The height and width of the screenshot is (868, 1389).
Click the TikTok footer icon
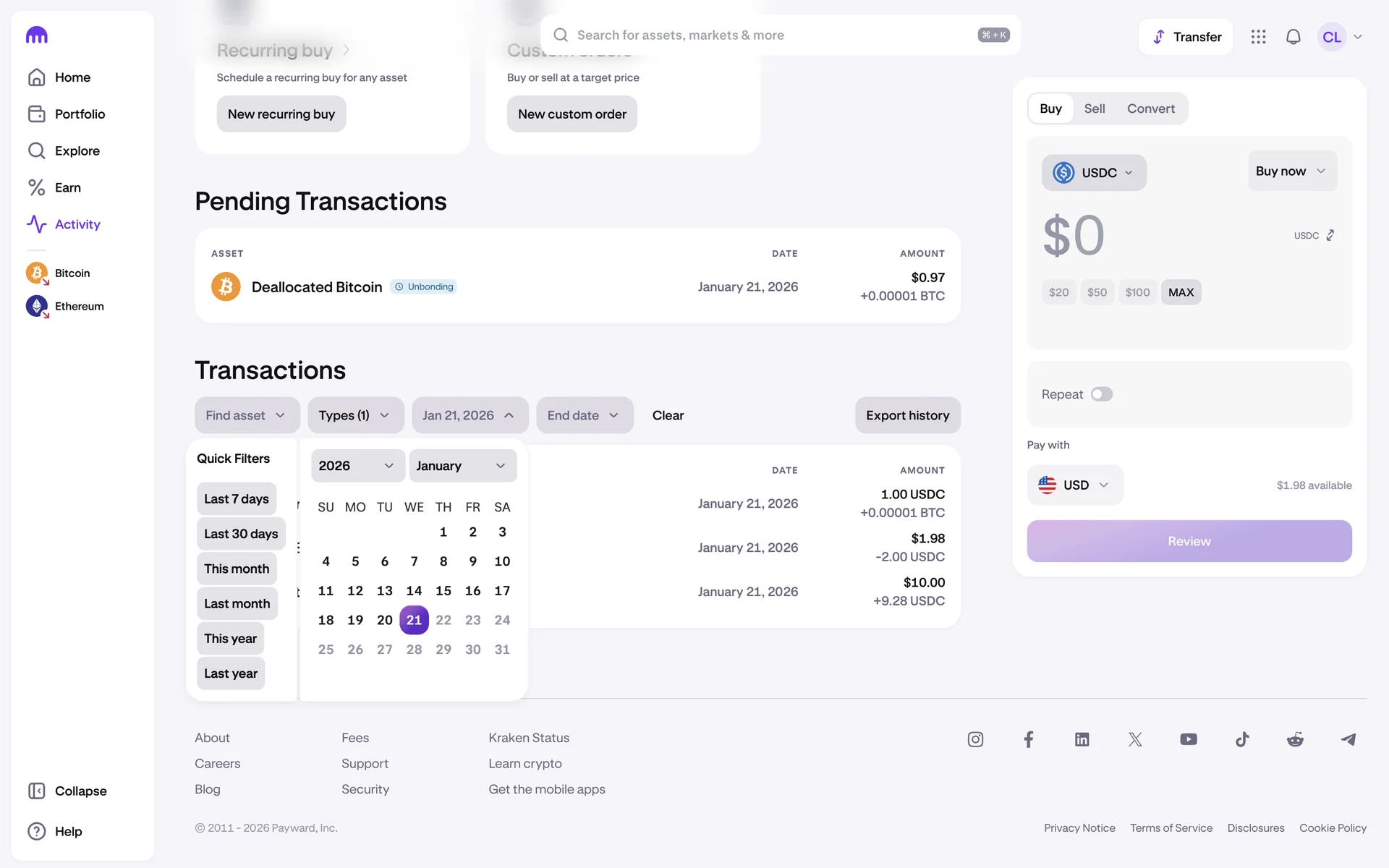pos(1242,739)
